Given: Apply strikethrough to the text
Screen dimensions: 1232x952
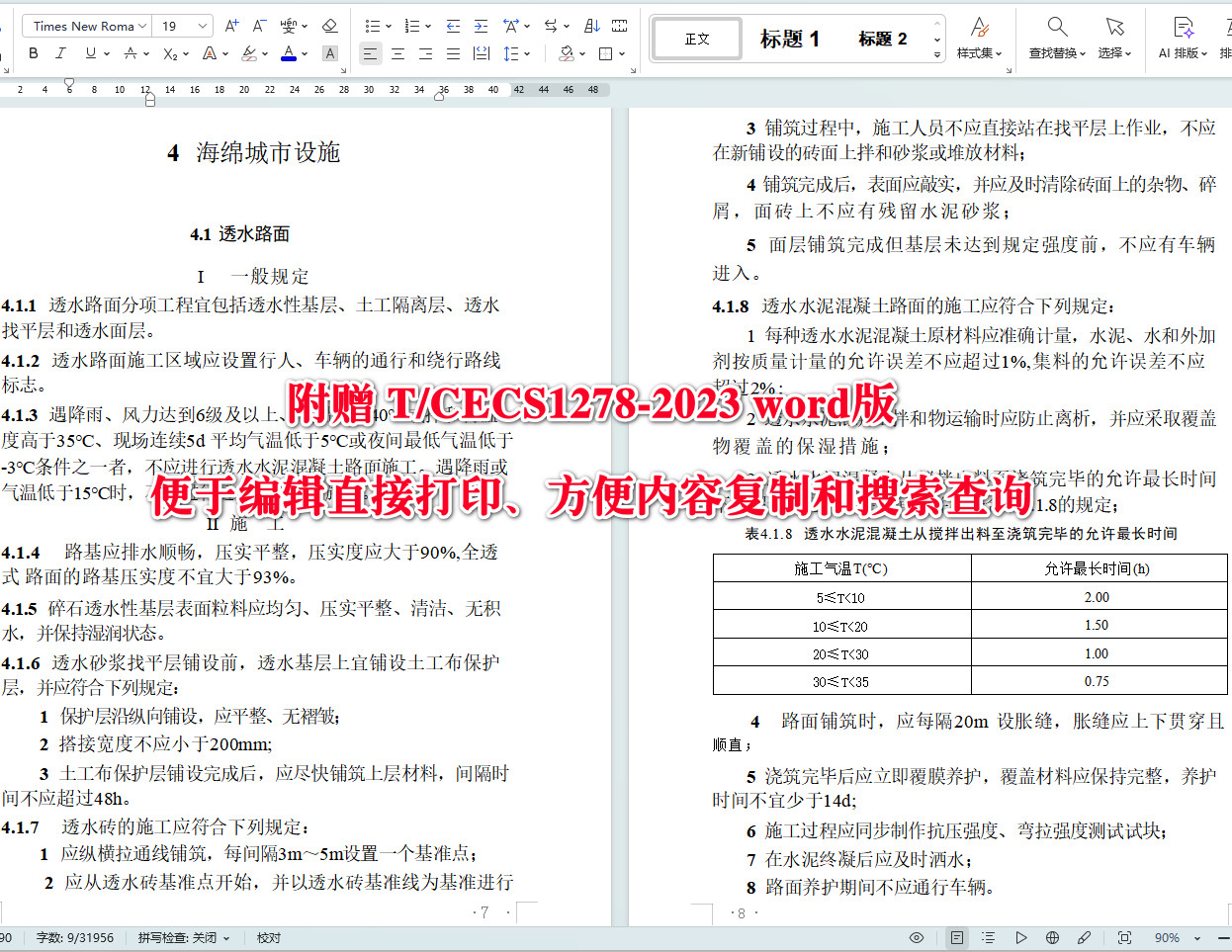Looking at the screenshot, I should [131, 53].
